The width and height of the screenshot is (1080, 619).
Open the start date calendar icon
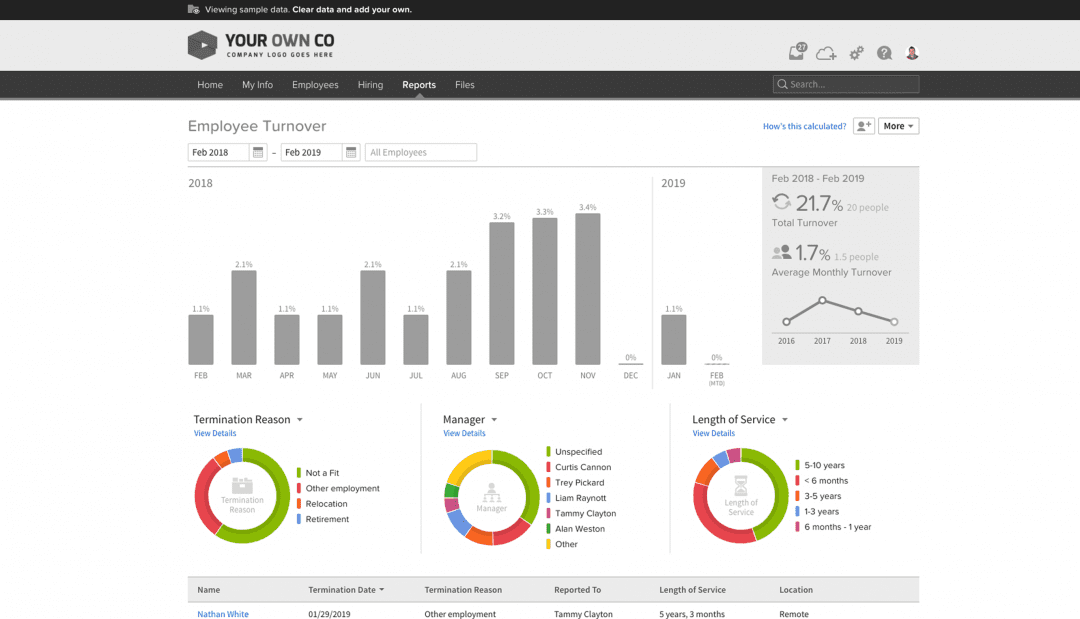pos(257,152)
